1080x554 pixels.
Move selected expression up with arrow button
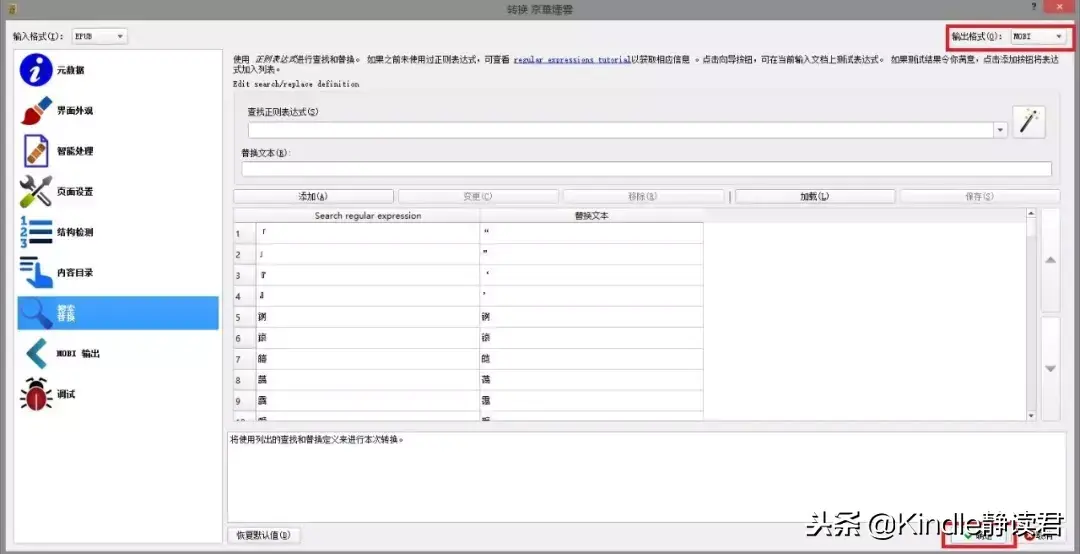click(1050, 260)
